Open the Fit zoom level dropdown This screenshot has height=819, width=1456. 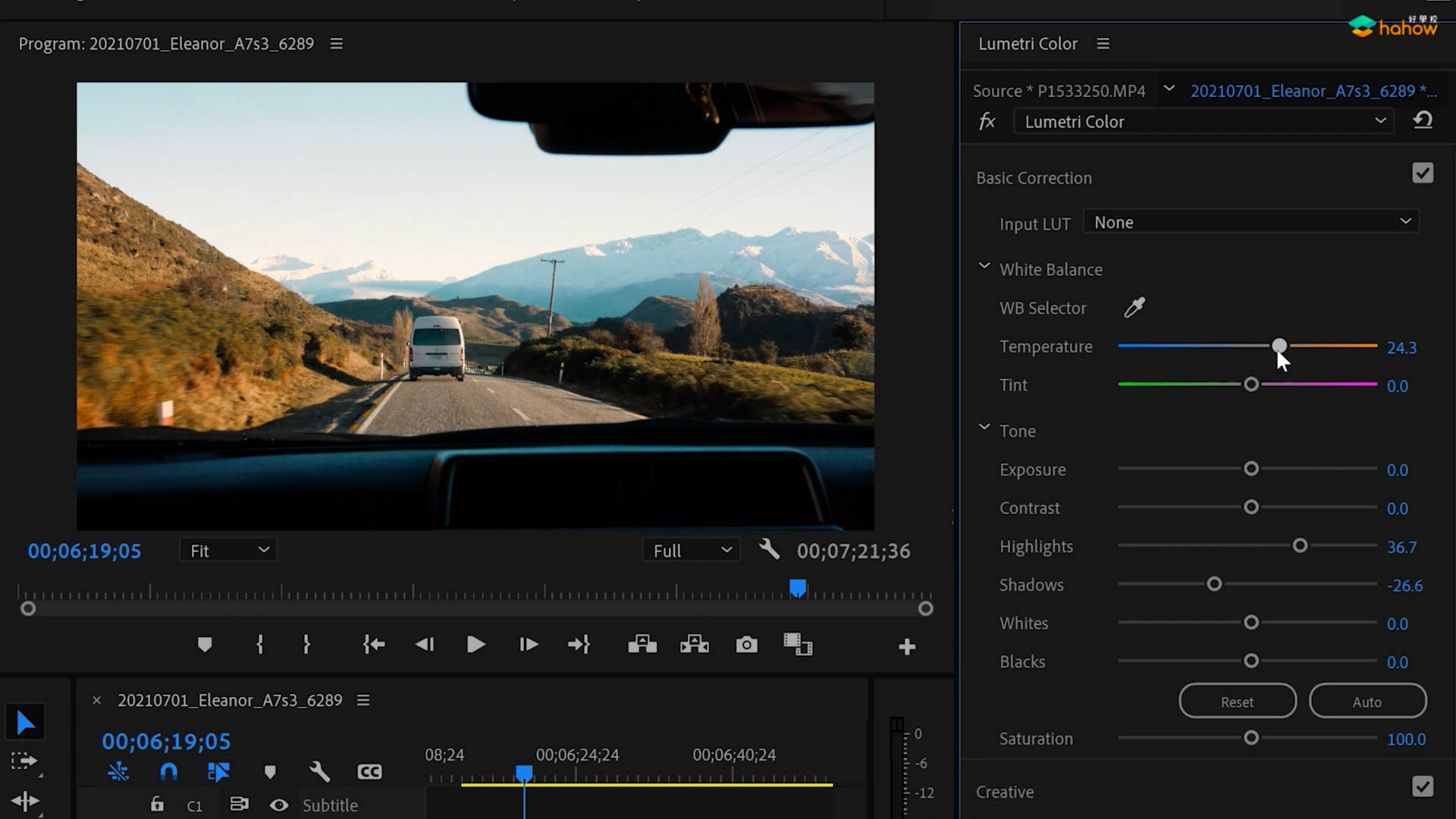pos(228,551)
